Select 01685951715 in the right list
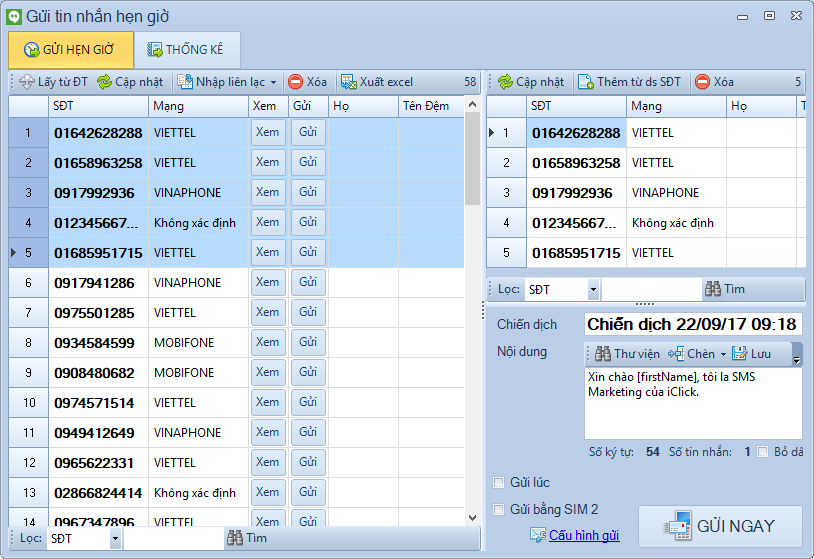Viewport: 814px width, 559px height. point(576,253)
